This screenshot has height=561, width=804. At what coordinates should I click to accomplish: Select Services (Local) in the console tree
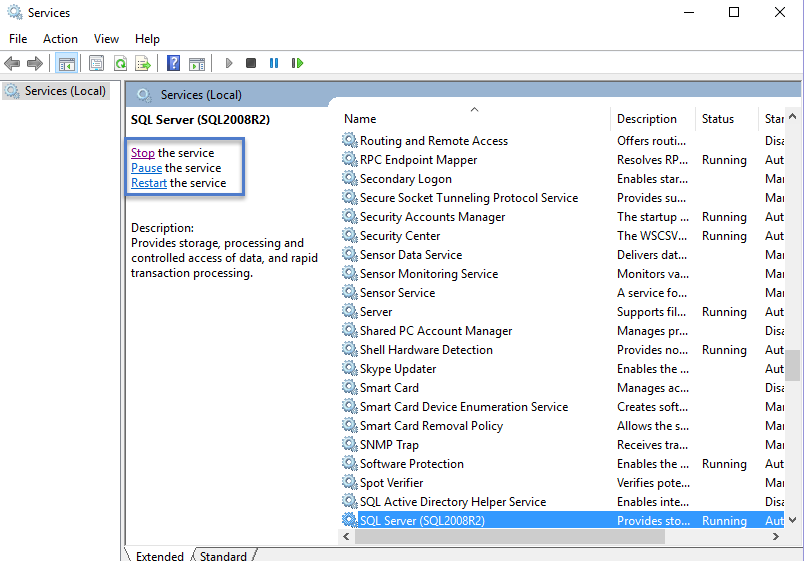tap(56, 91)
